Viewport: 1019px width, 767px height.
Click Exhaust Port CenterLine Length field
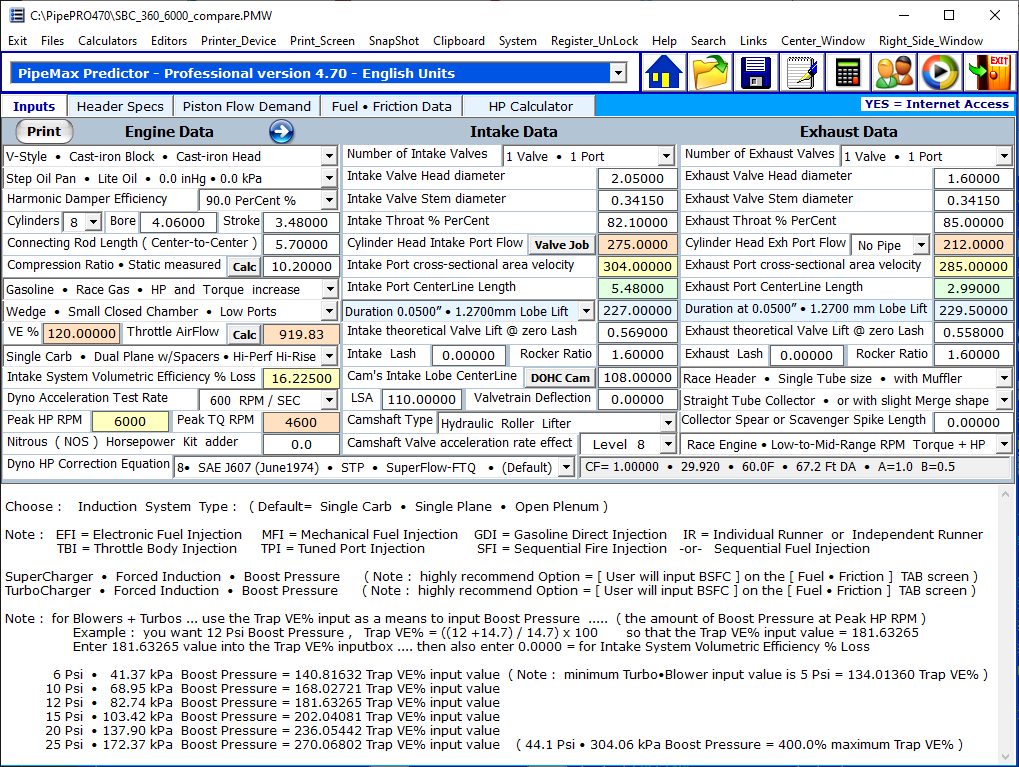[973, 289]
